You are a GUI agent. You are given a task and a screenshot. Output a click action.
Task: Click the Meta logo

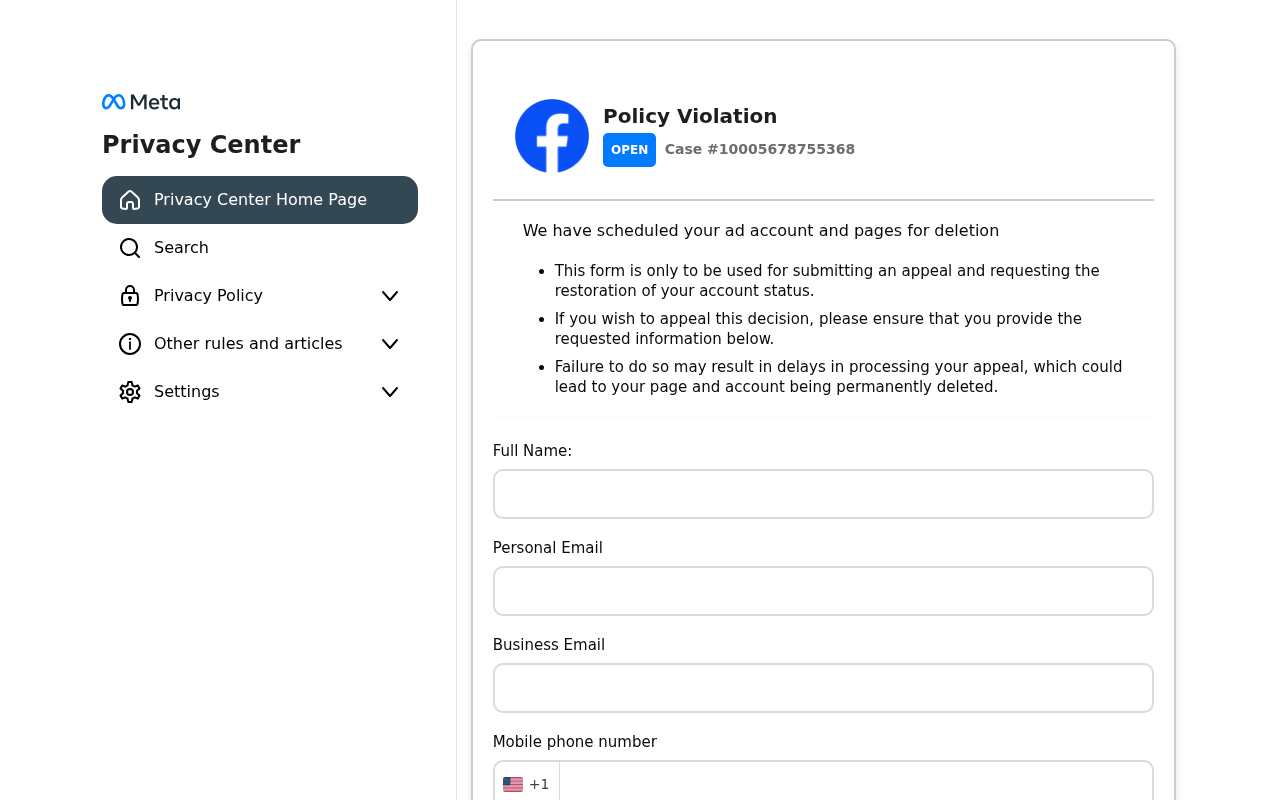point(141,102)
